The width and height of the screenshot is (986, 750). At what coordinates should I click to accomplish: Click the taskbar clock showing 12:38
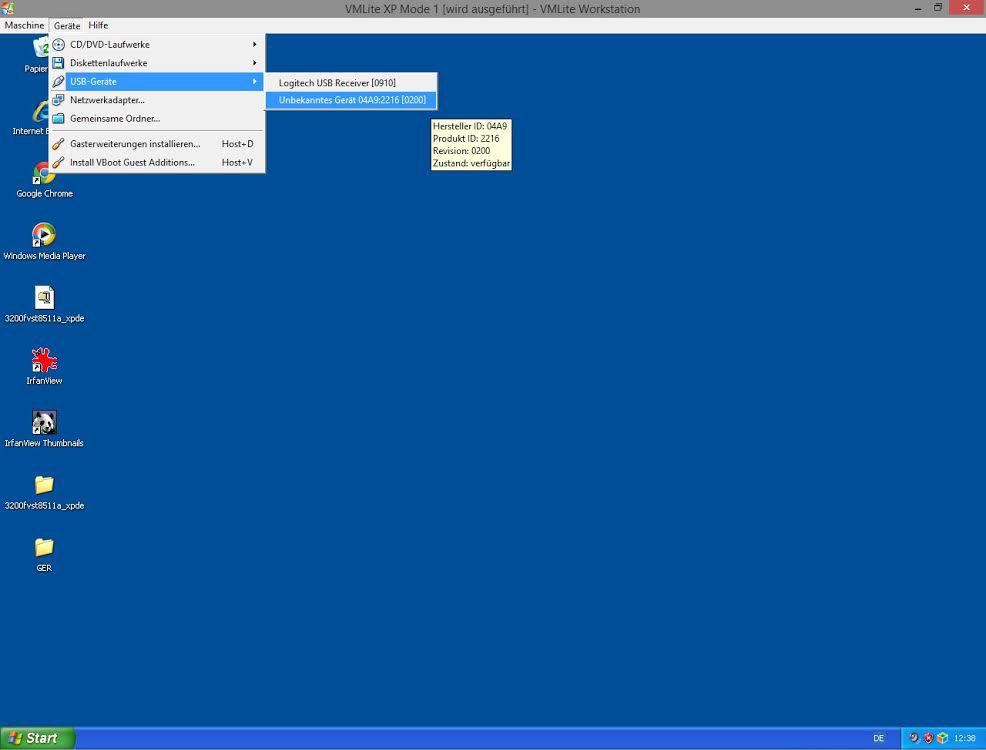coord(965,738)
